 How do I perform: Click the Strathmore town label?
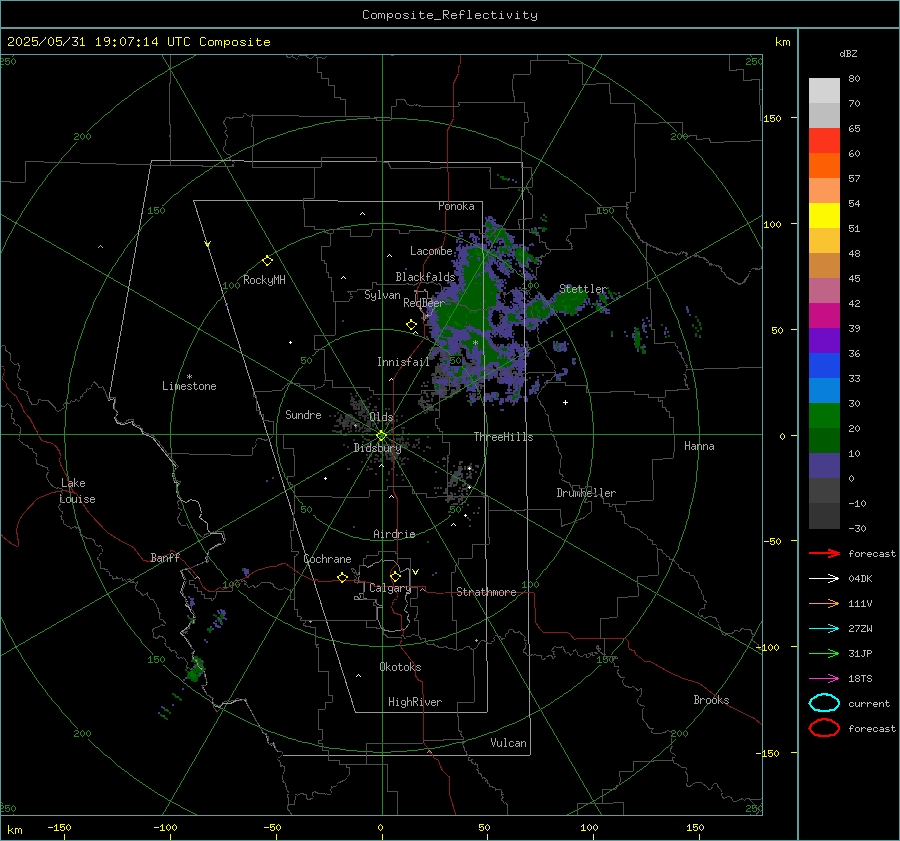486,592
